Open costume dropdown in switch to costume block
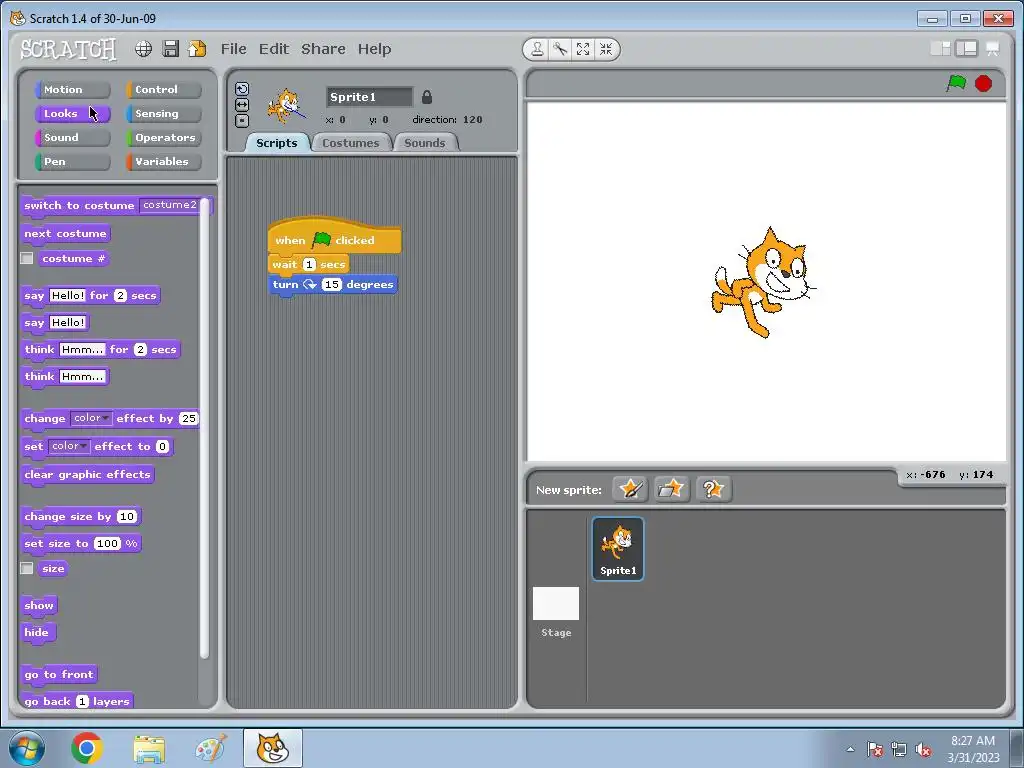 (x=170, y=205)
